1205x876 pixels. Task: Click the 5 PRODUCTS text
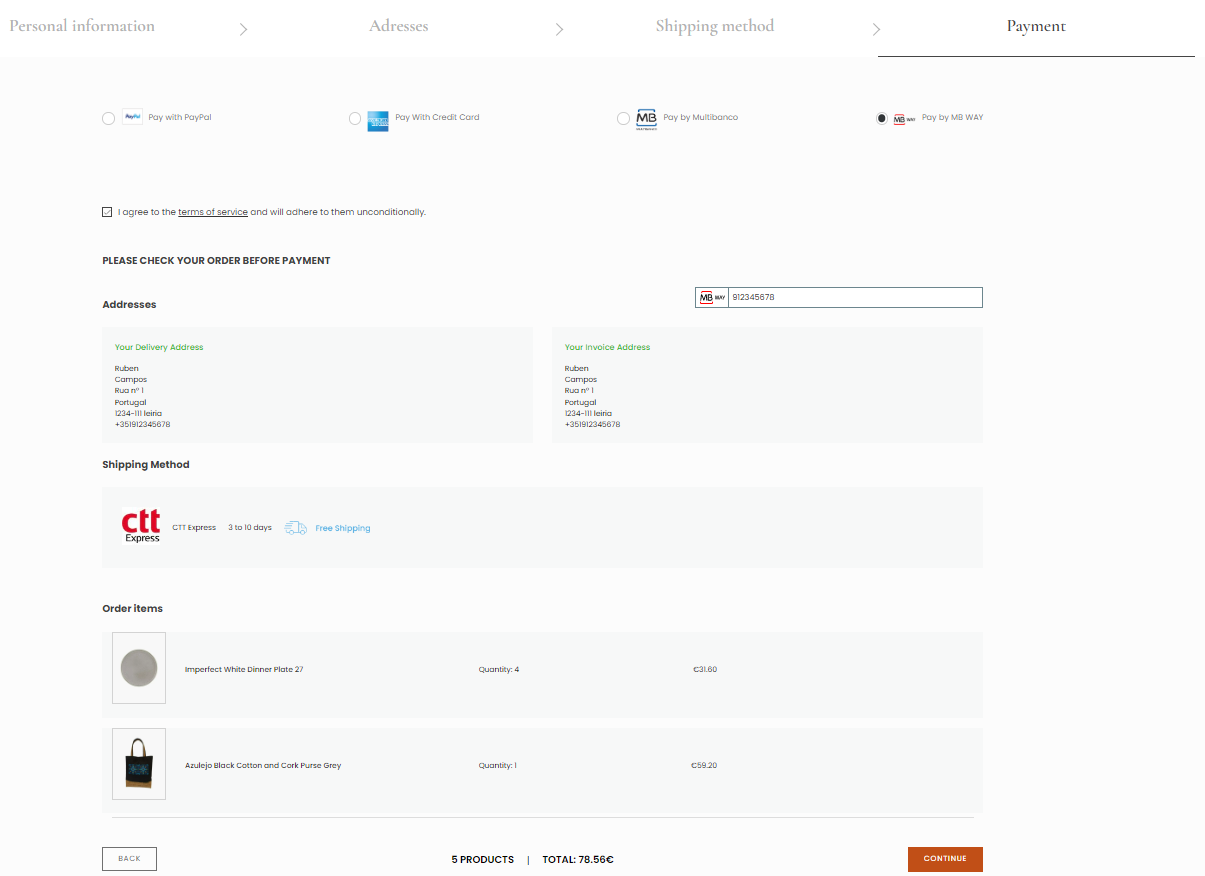(x=483, y=860)
